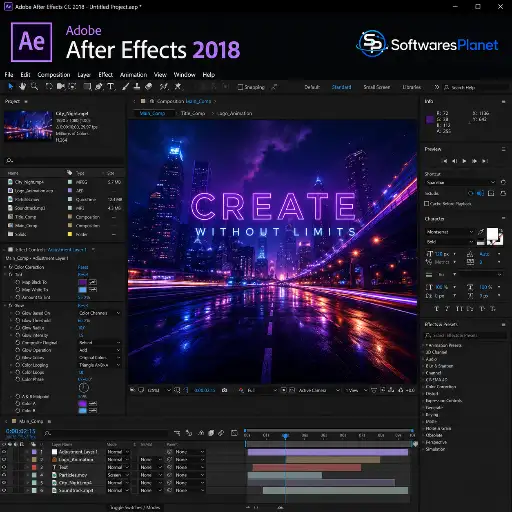Screen dimensions: 512x512
Task: Open parent dropdown for Soundtrack.mp3 layer
Action: pyautogui.click(x=189, y=490)
